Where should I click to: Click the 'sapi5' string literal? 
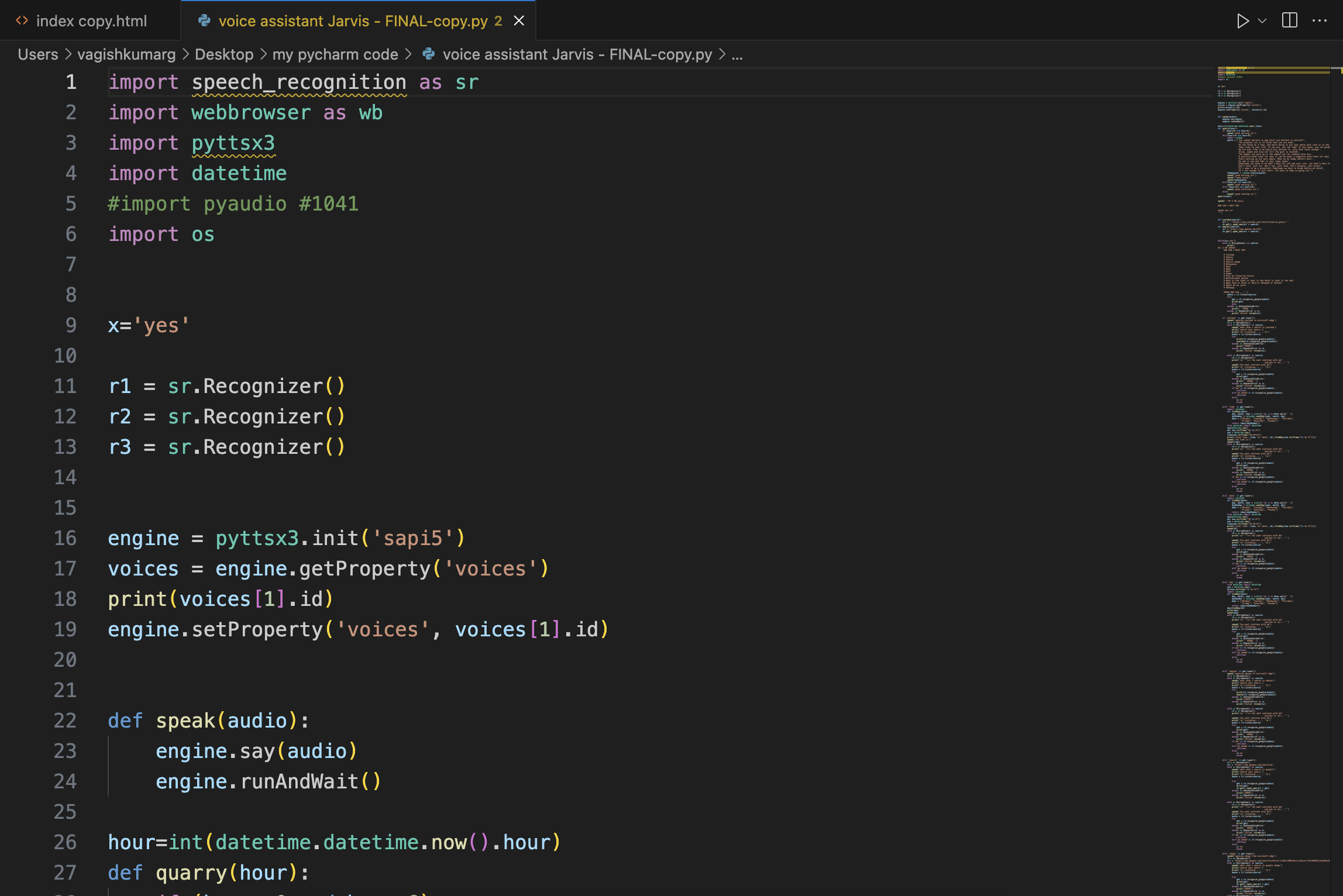tap(412, 538)
